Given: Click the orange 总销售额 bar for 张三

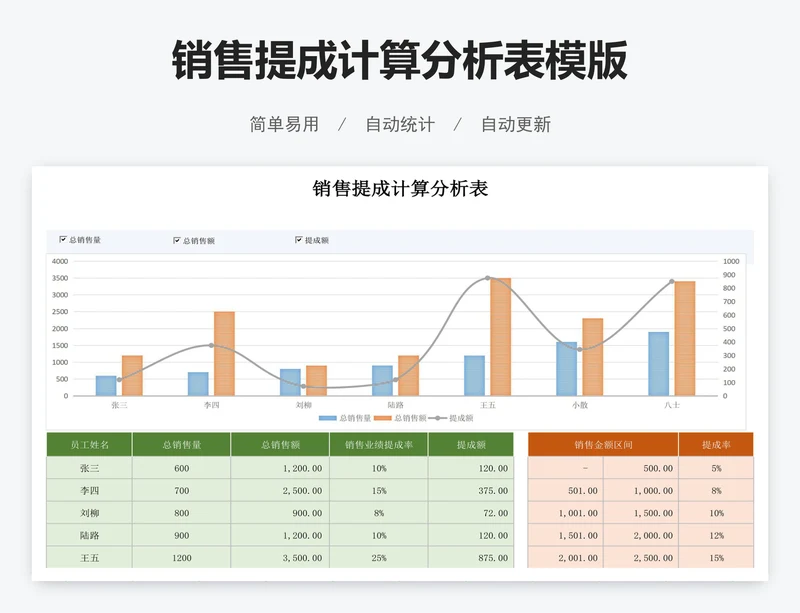Looking at the screenshot, I should pos(132,376).
